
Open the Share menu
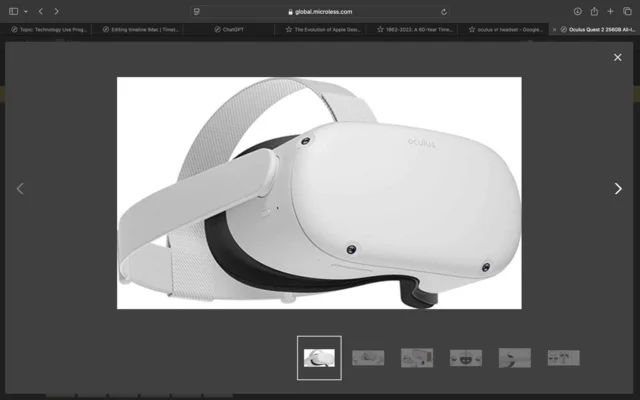[x=594, y=11]
